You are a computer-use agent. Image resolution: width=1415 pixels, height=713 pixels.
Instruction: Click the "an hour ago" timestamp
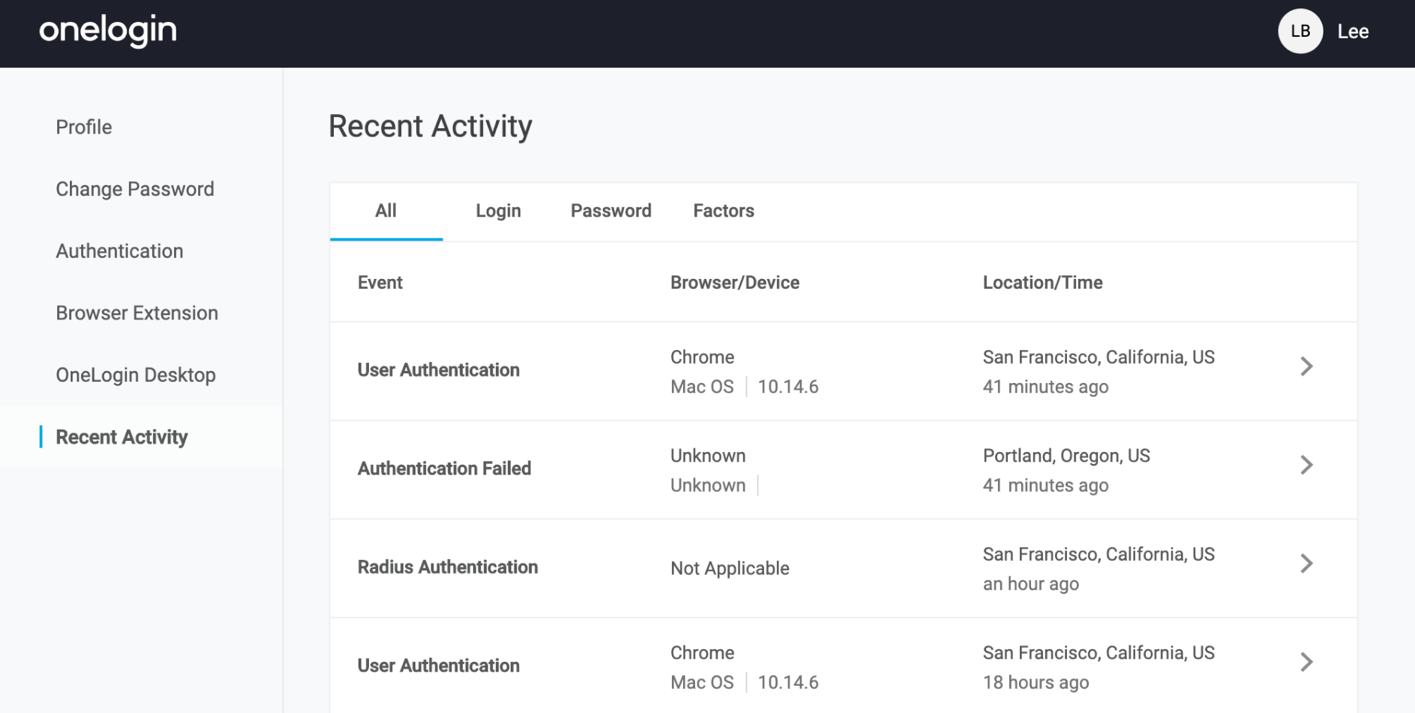point(1031,584)
